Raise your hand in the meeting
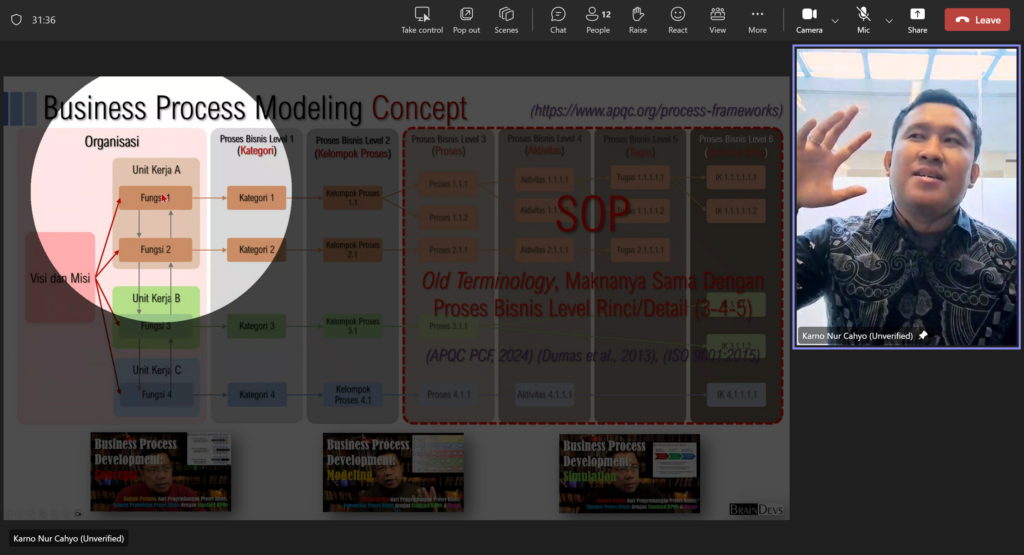The height and width of the screenshot is (555, 1024). (638, 19)
